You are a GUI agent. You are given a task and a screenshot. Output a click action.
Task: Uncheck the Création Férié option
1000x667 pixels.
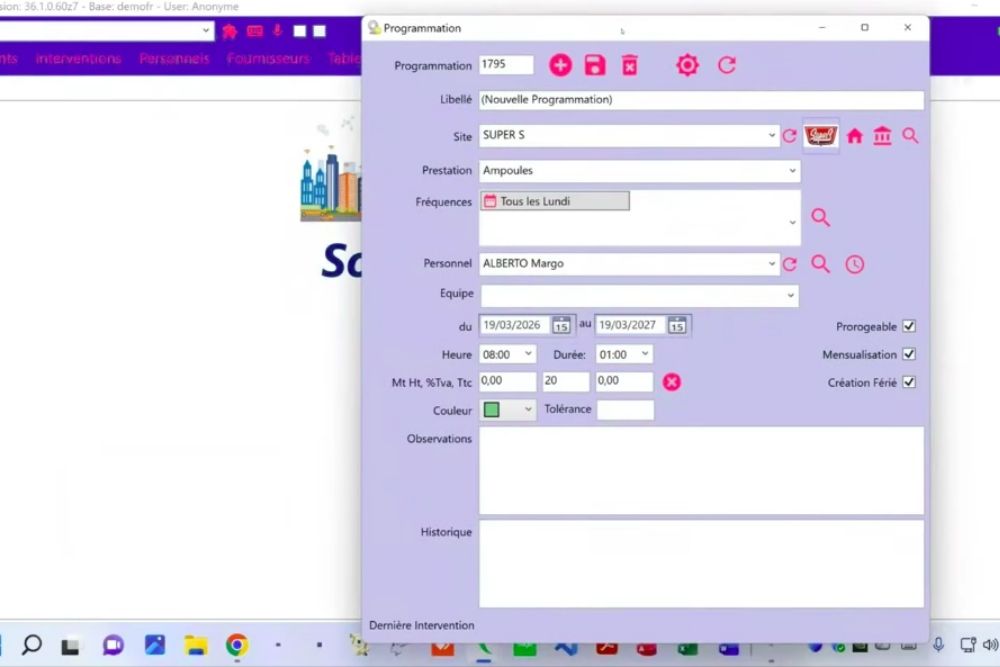[908, 382]
